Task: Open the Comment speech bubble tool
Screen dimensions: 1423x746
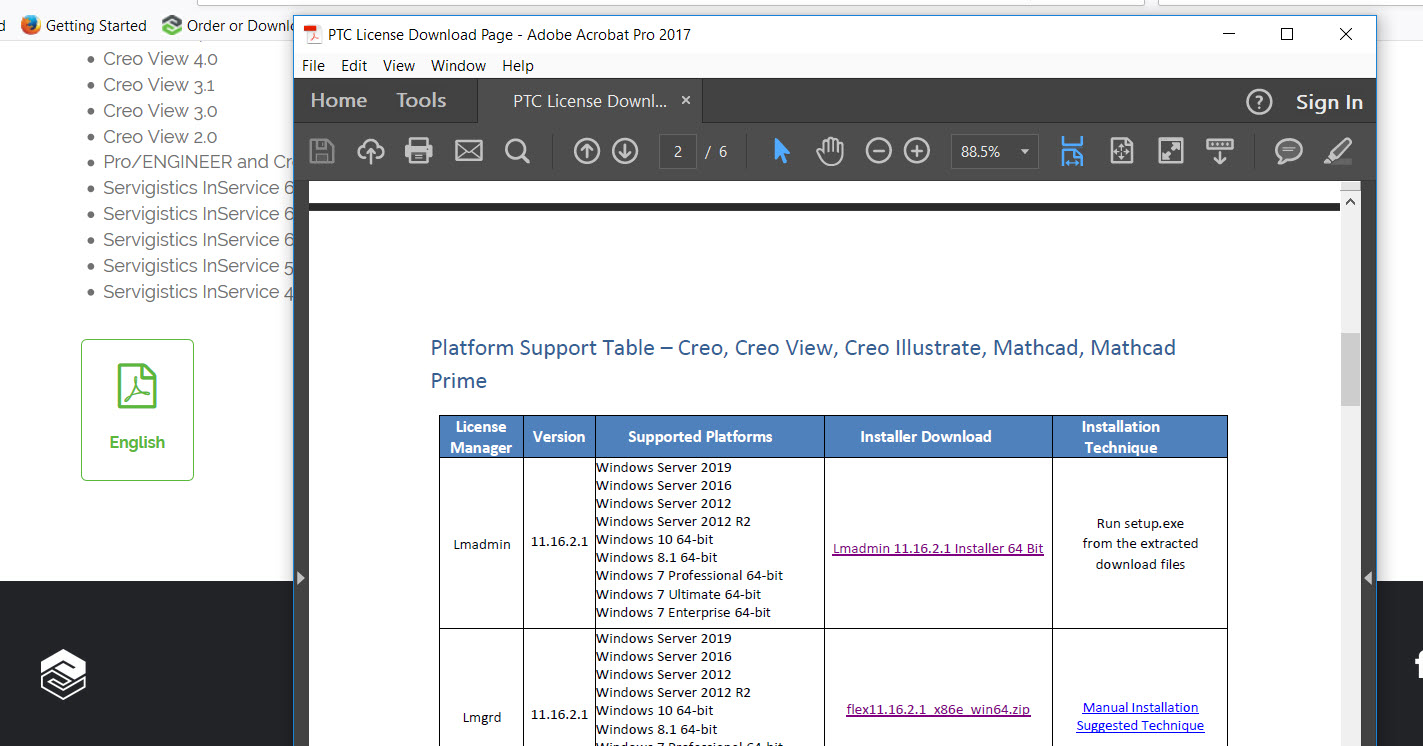Action: click(x=1288, y=150)
